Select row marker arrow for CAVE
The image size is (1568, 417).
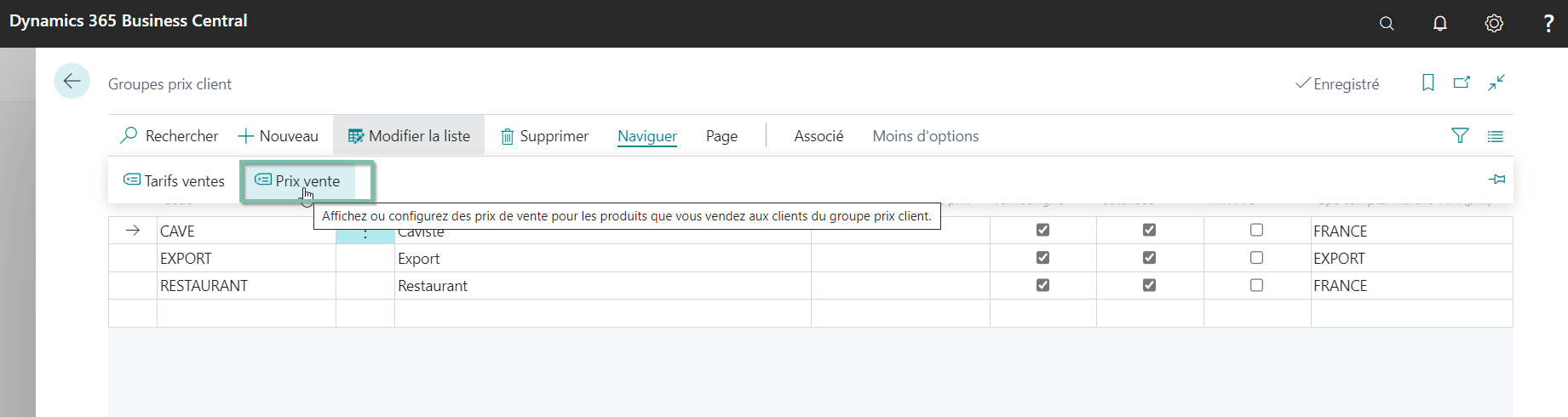coord(133,231)
